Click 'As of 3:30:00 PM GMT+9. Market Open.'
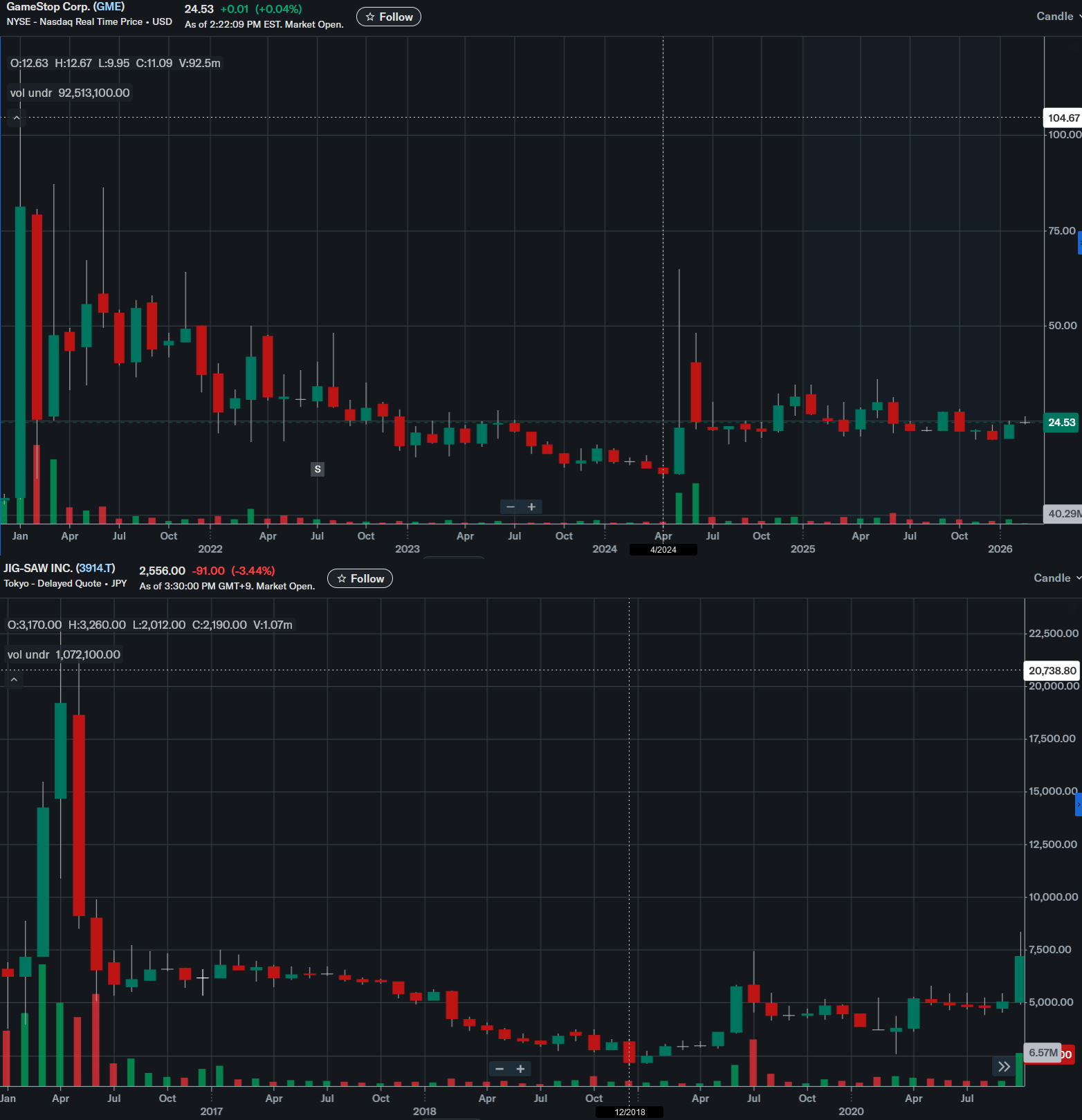Image resolution: width=1082 pixels, height=1120 pixels. pyautogui.click(x=228, y=586)
